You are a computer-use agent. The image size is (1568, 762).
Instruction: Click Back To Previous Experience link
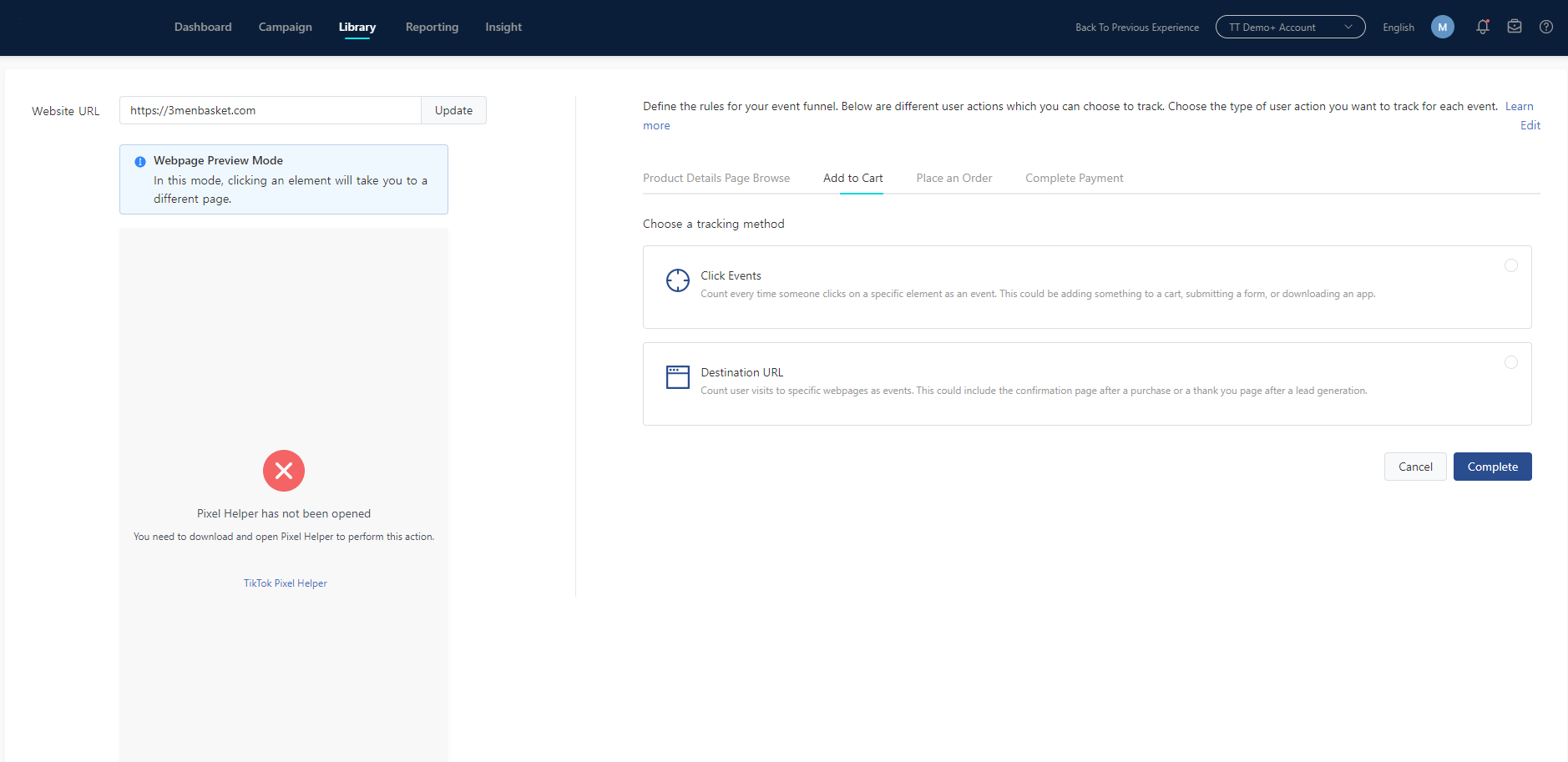click(1137, 28)
